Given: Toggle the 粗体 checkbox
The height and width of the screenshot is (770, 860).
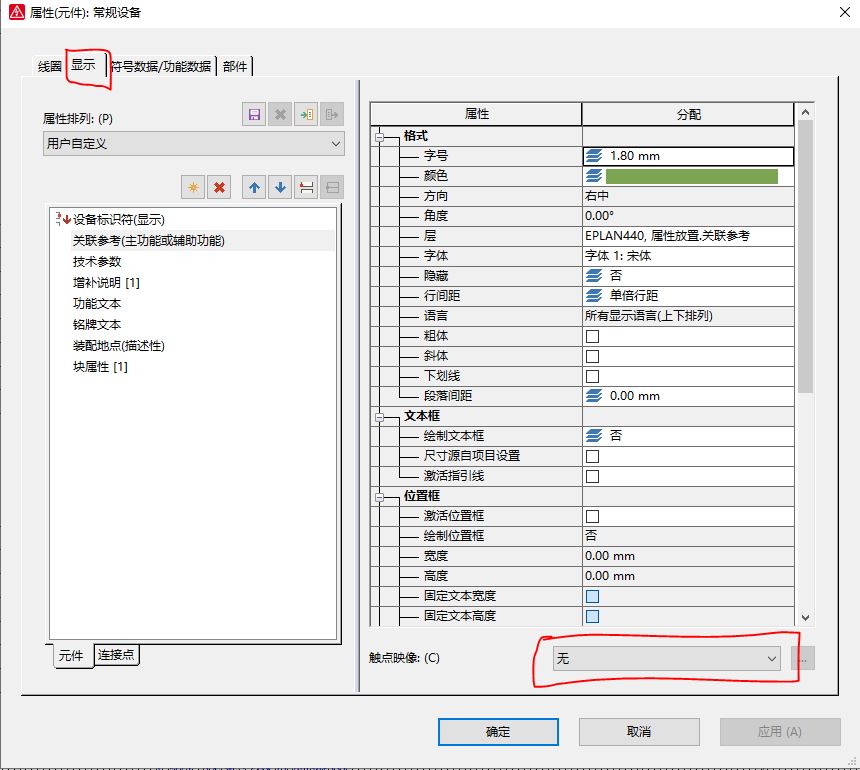Looking at the screenshot, I should [x=592, y=336].
